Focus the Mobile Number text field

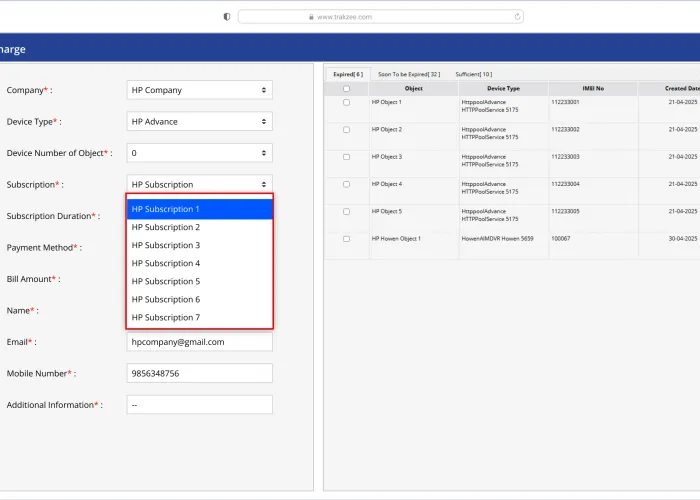click(199, 373)
